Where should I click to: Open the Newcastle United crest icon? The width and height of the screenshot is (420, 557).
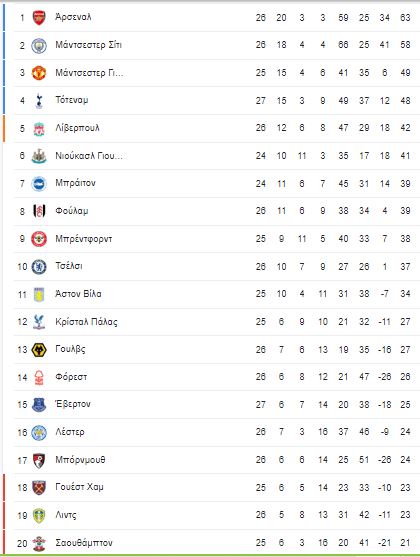(x=39, y=156)
